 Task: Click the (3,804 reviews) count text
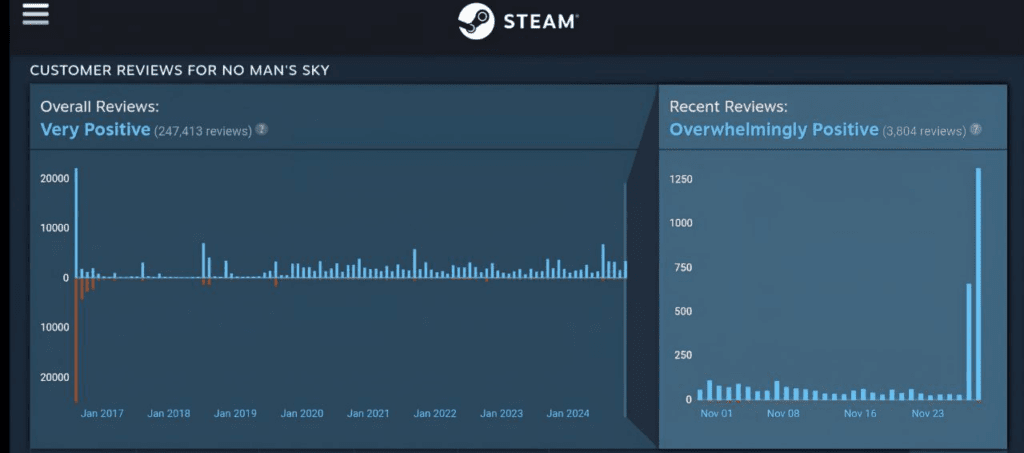click(924, 131)
